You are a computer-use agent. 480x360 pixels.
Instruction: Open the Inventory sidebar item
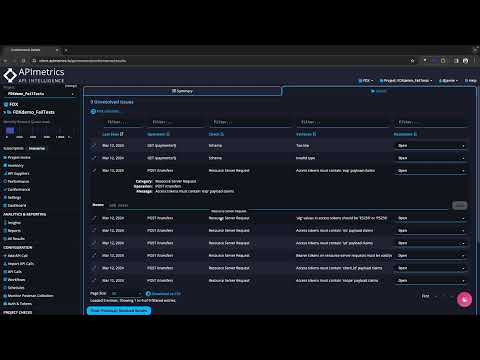click(15, 165)
